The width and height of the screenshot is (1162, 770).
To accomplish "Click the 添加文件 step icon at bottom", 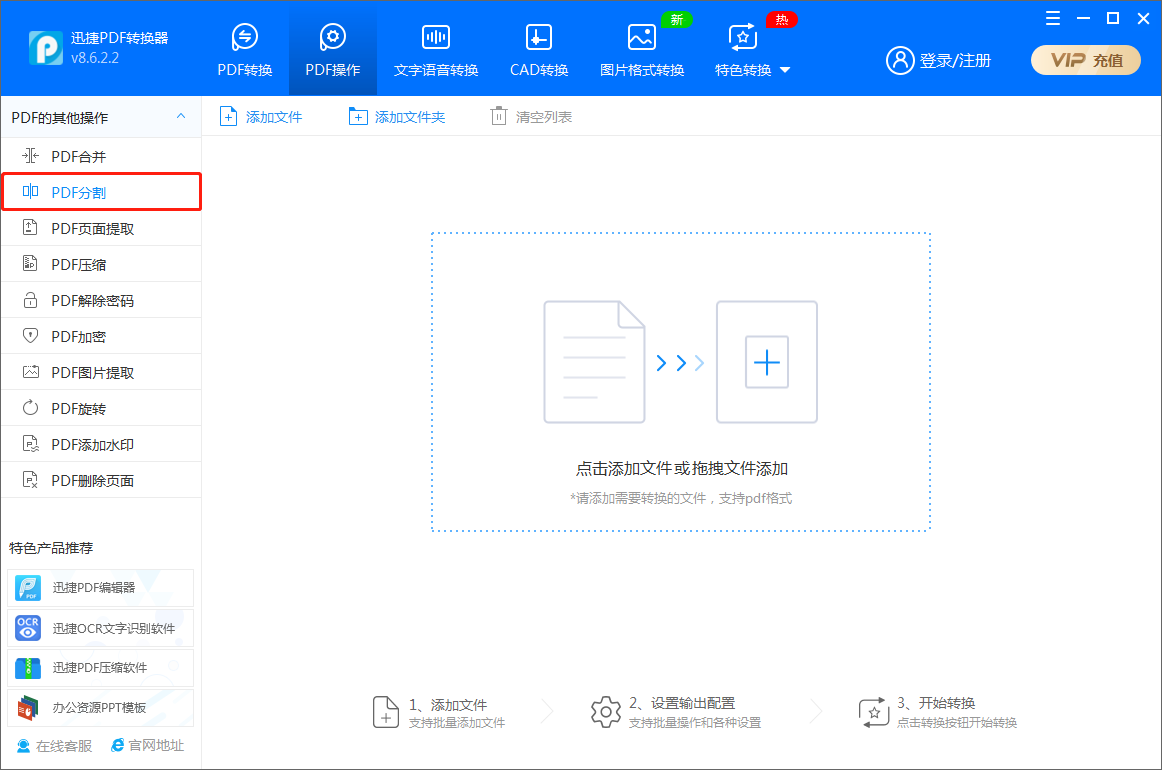I will (385, 712).
